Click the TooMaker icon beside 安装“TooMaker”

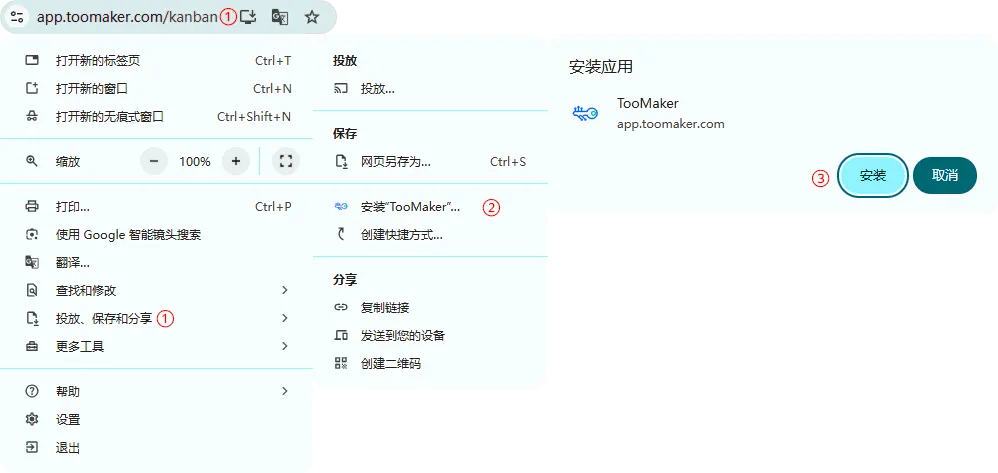pyautogui.click(x=341, y=206)
